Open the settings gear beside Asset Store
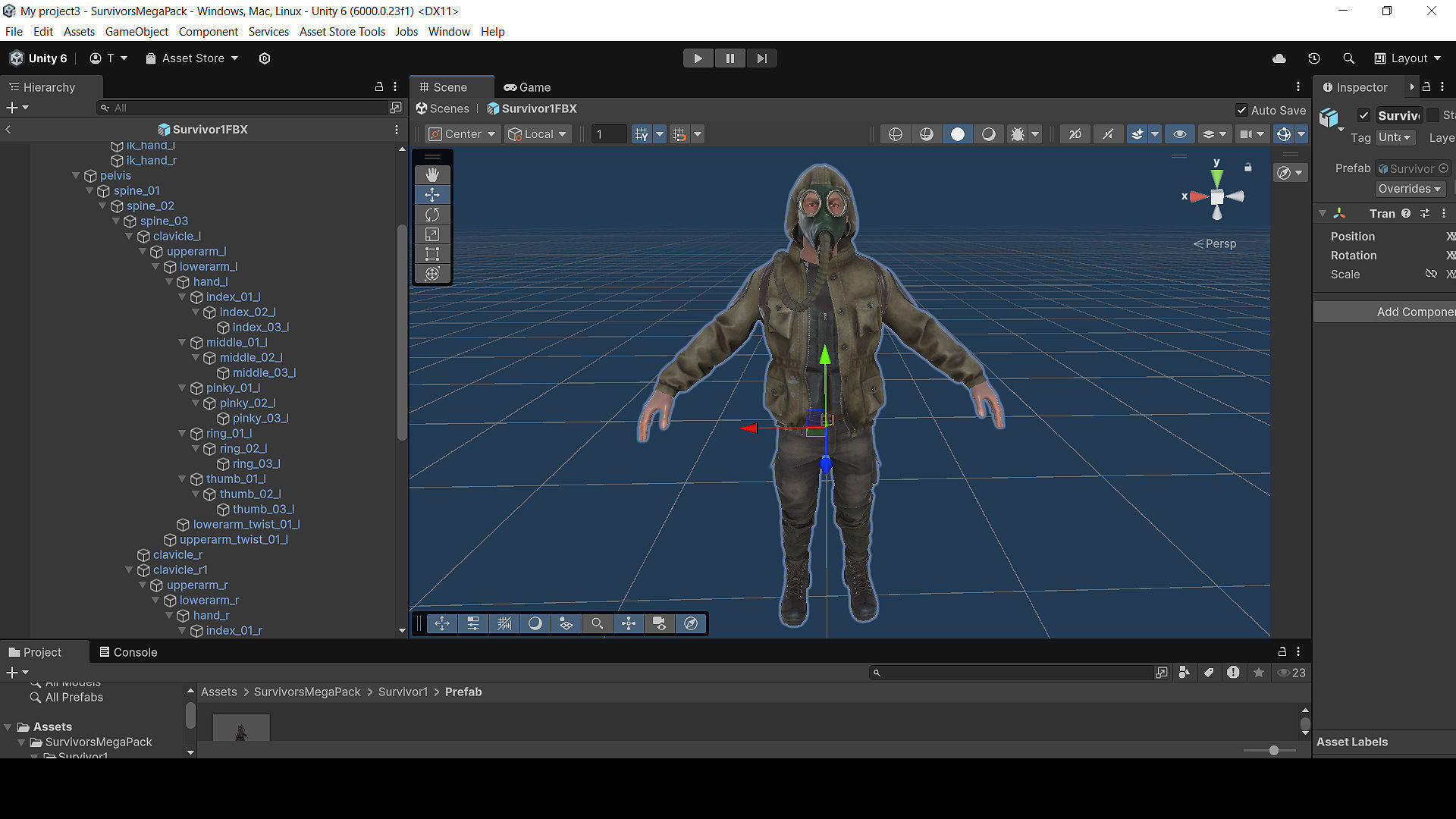 pos(265,58)
